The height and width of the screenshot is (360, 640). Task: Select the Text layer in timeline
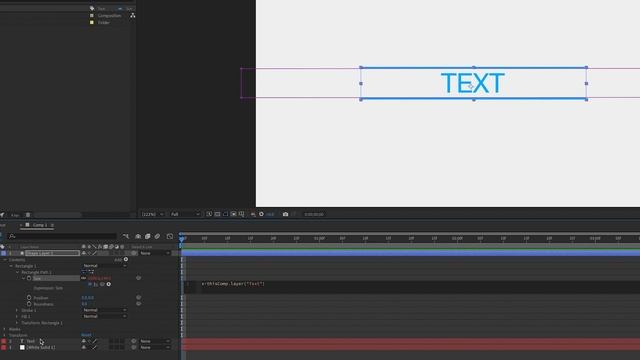31,341
